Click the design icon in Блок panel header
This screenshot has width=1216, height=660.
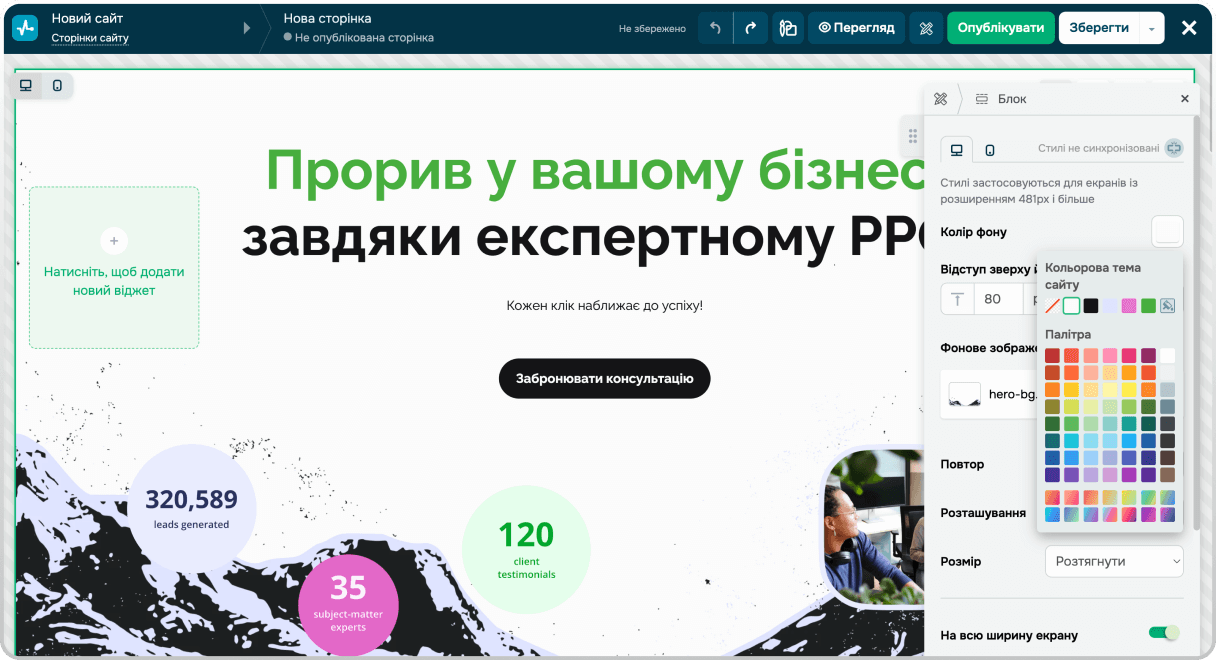[940, 99]
